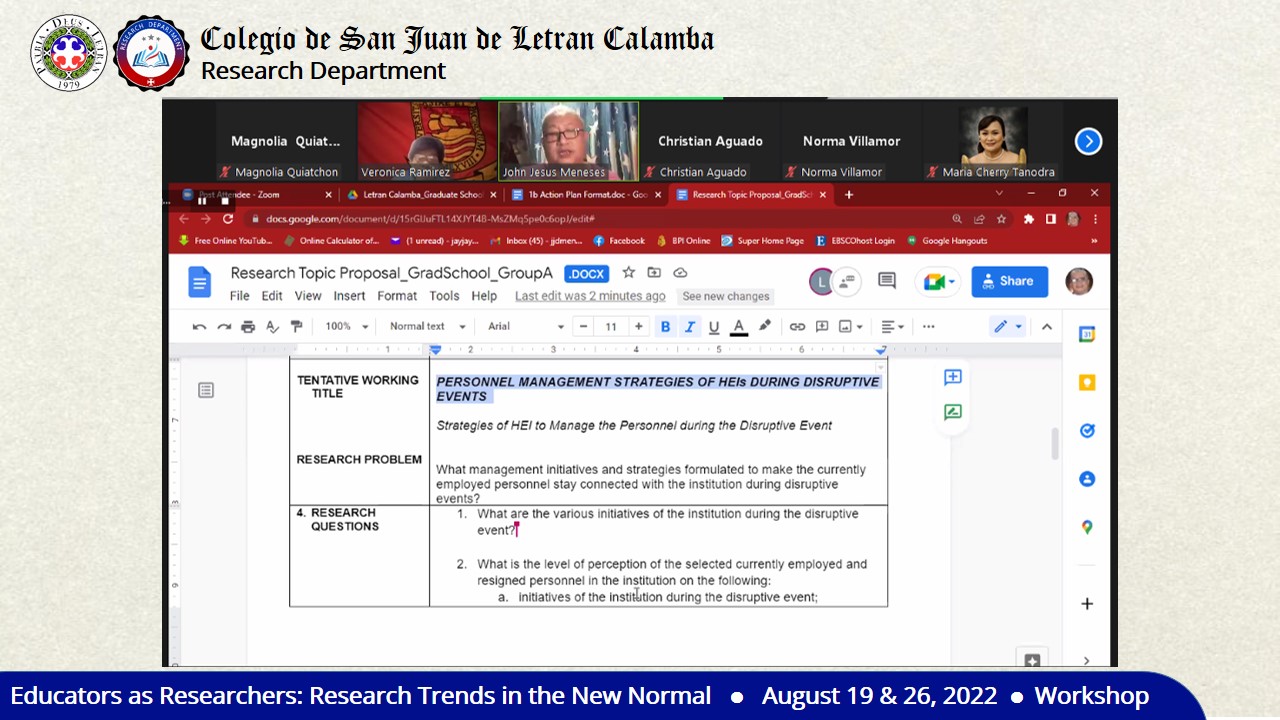Expand the 100% zoom dropdown
This screenshot has height=720, width=1280.
point(346,327)
